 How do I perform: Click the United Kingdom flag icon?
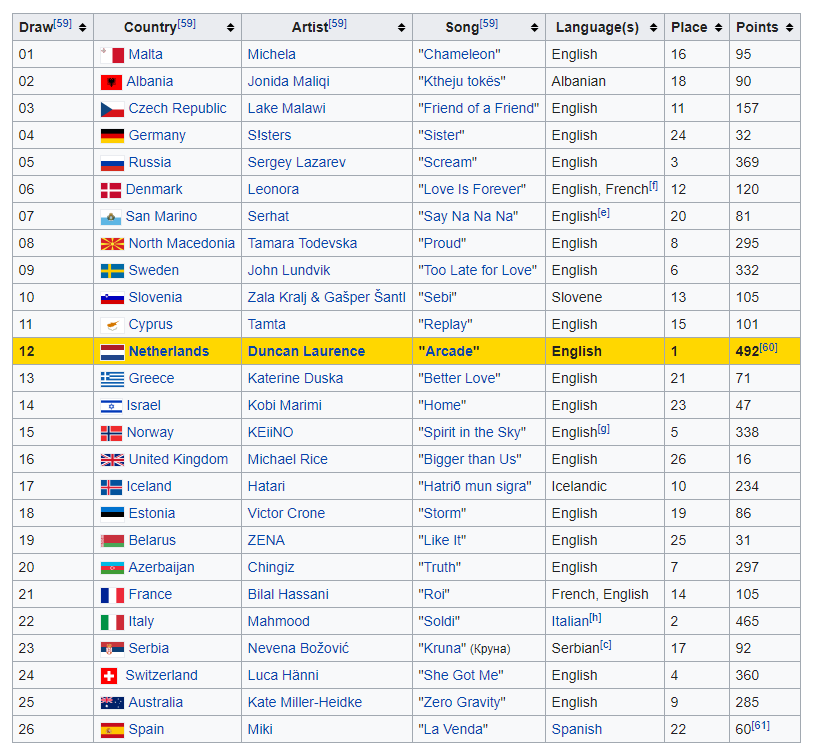(112, 459)
